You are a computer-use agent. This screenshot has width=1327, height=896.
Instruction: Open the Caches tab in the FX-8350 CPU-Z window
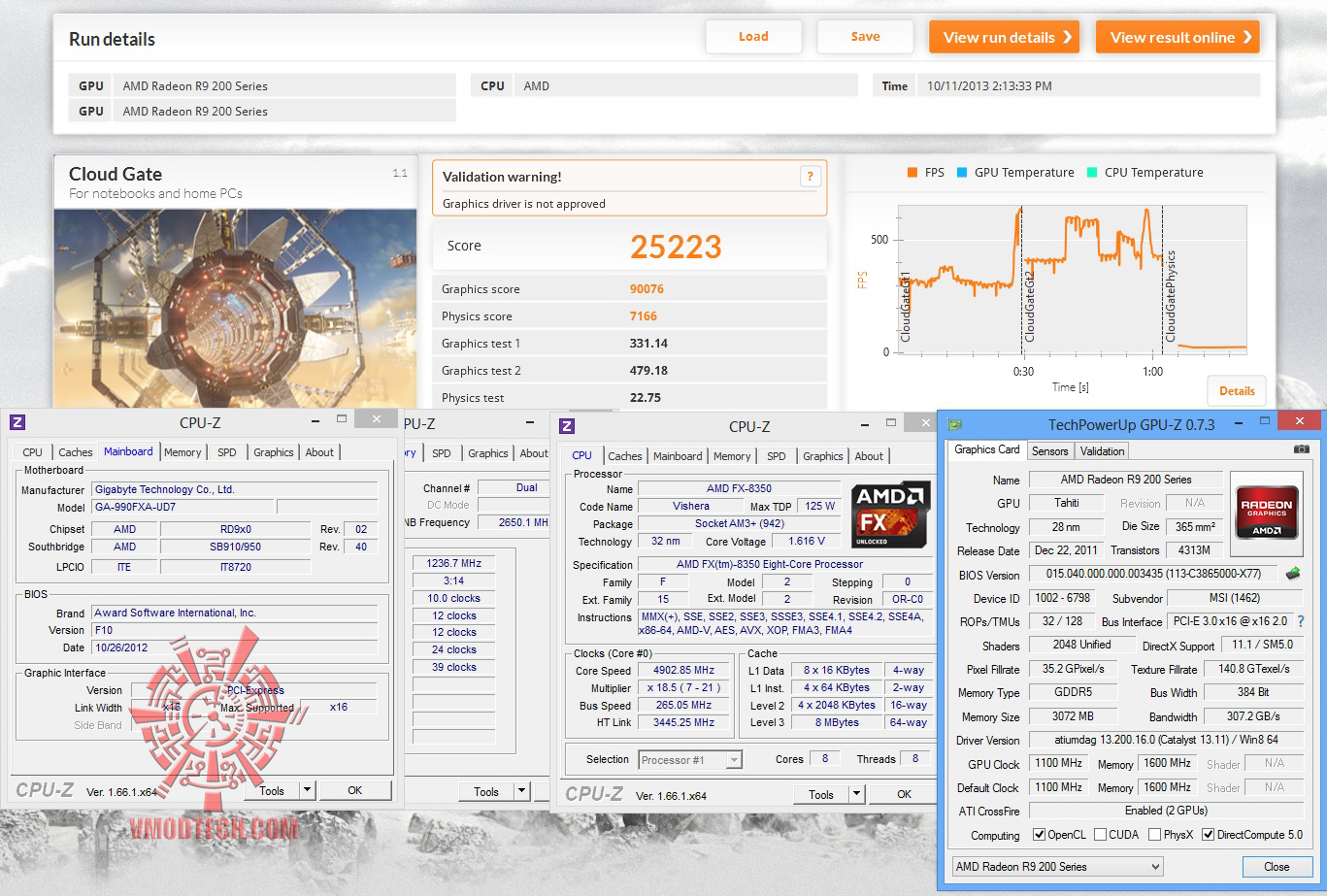625,456
